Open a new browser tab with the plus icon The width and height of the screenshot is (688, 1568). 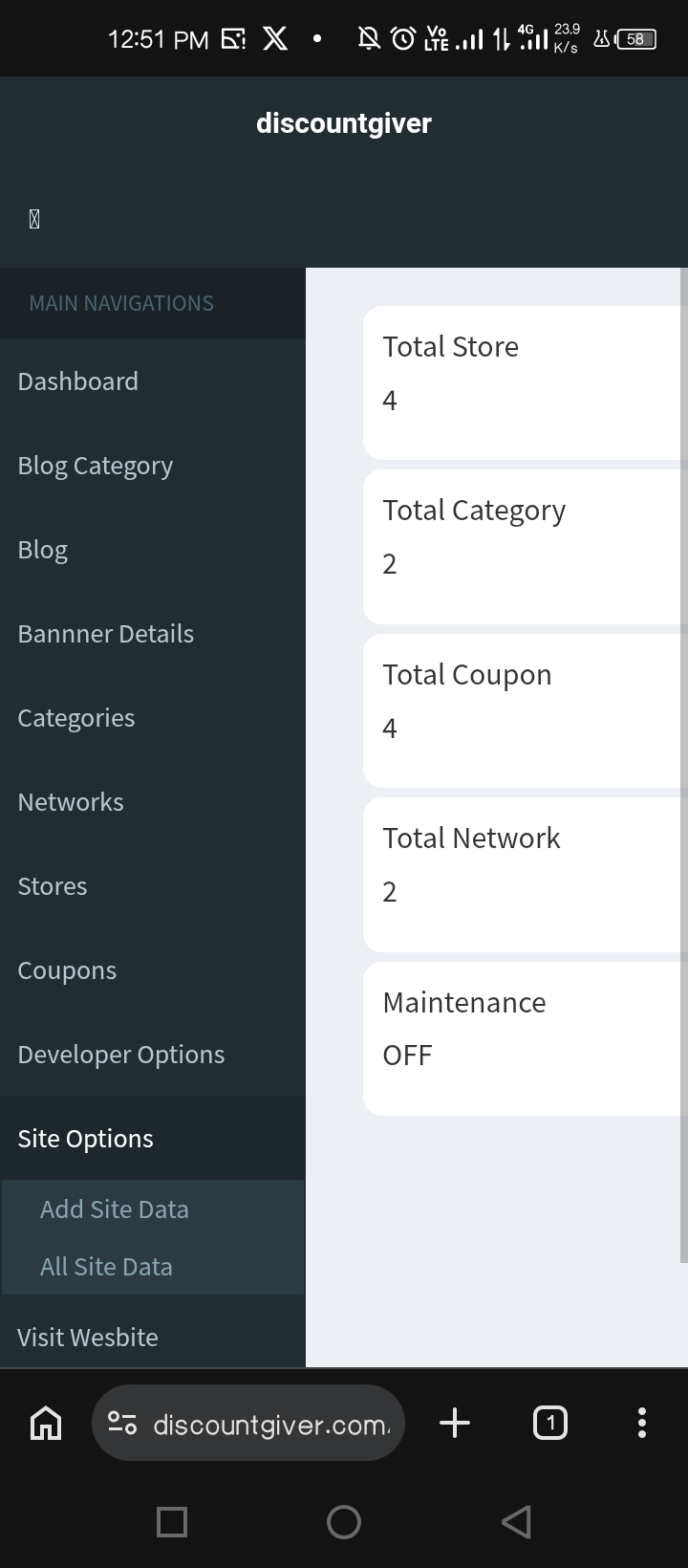(x=455, y=1423)
